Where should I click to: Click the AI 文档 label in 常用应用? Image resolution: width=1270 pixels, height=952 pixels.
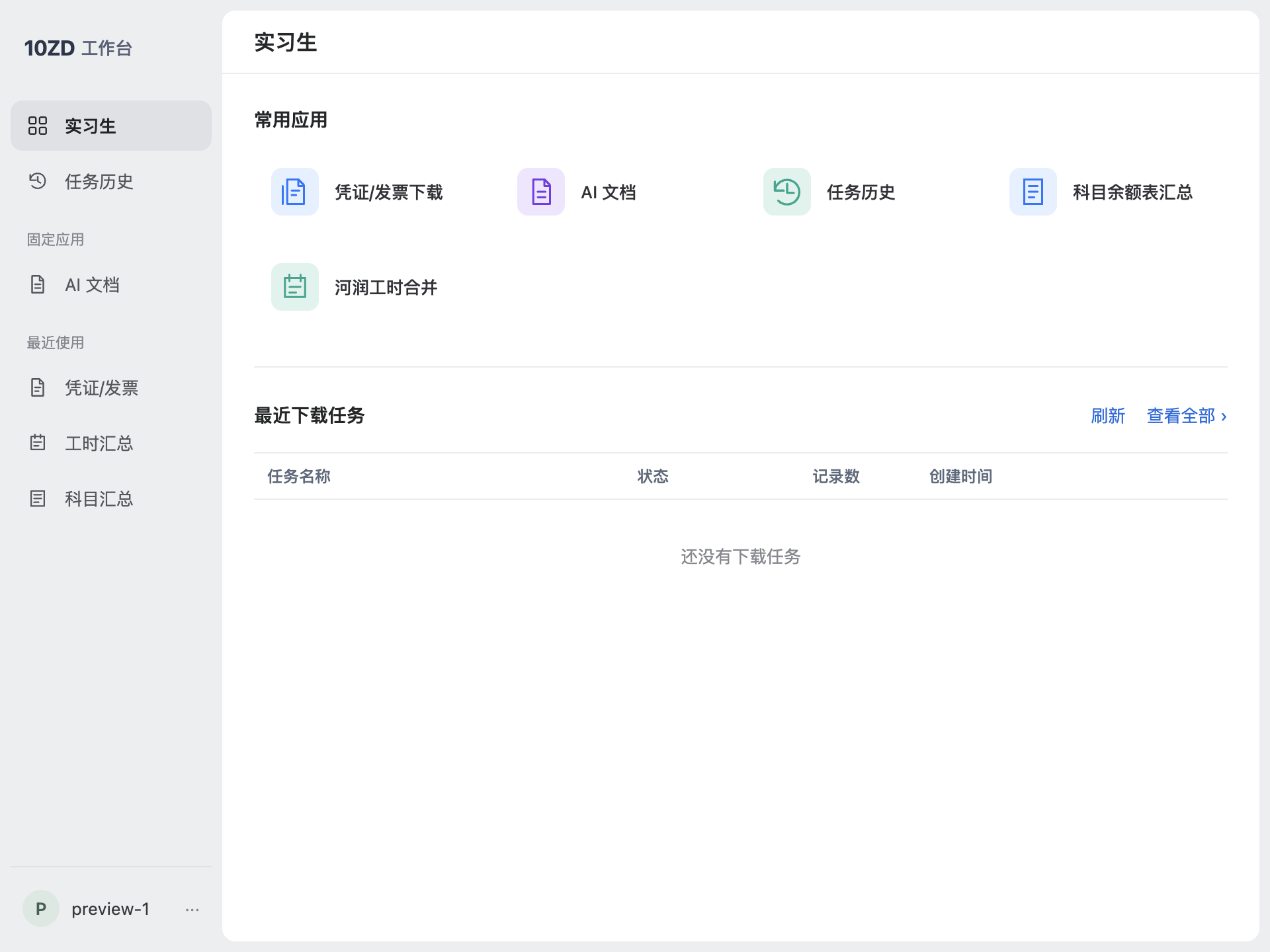(x=609, y=192)
